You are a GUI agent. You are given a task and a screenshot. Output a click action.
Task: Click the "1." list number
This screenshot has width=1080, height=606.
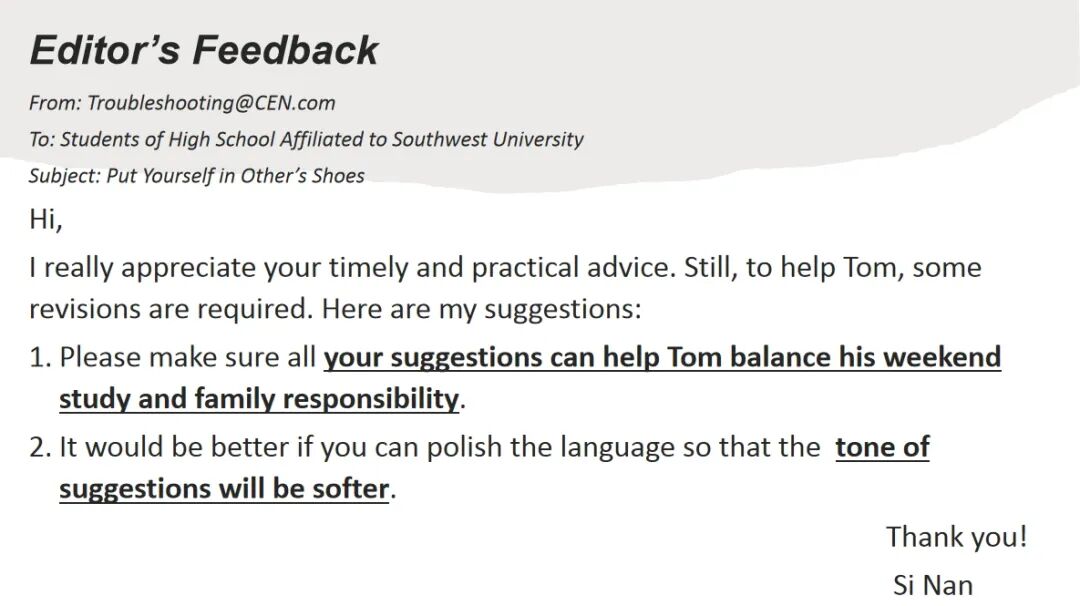coord(40,358)
